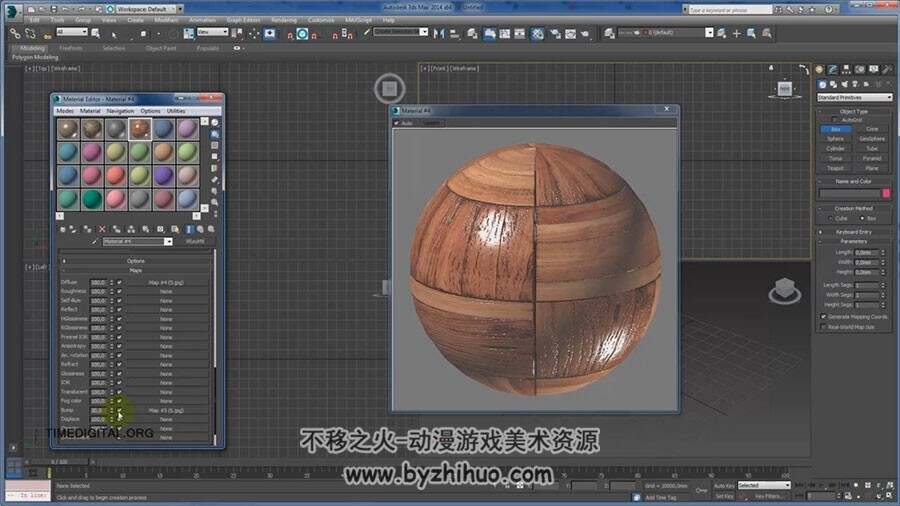
Task: Open the Workspace Default dropdown
Action: (x=145, y=9)
